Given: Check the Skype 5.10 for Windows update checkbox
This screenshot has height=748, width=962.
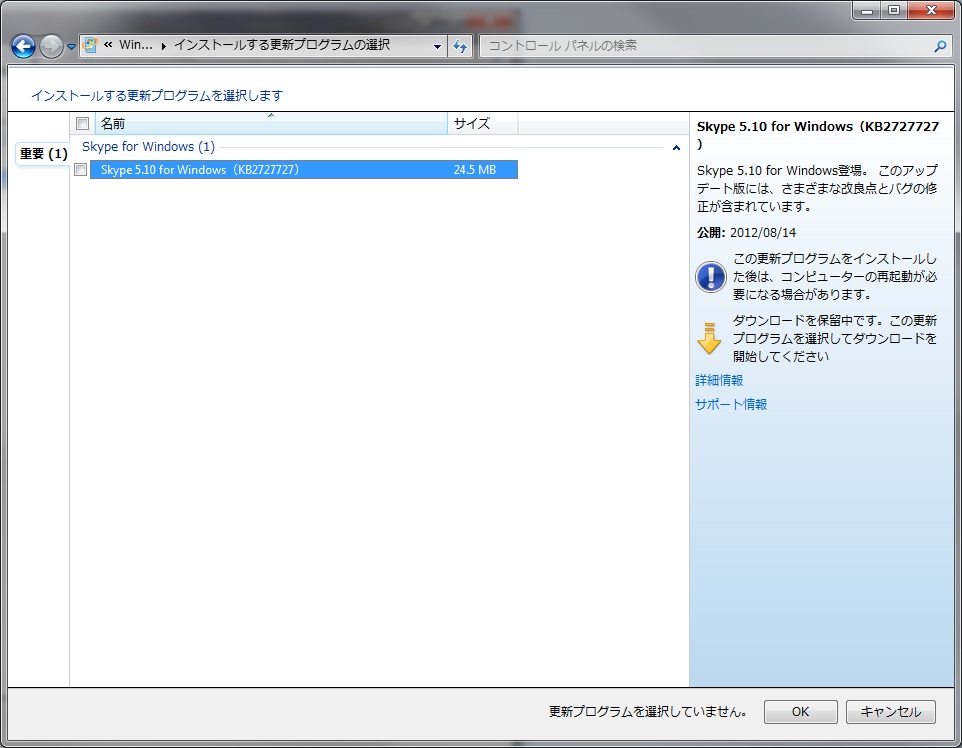Looking at the screenshot, I should [x=80, y=169].
